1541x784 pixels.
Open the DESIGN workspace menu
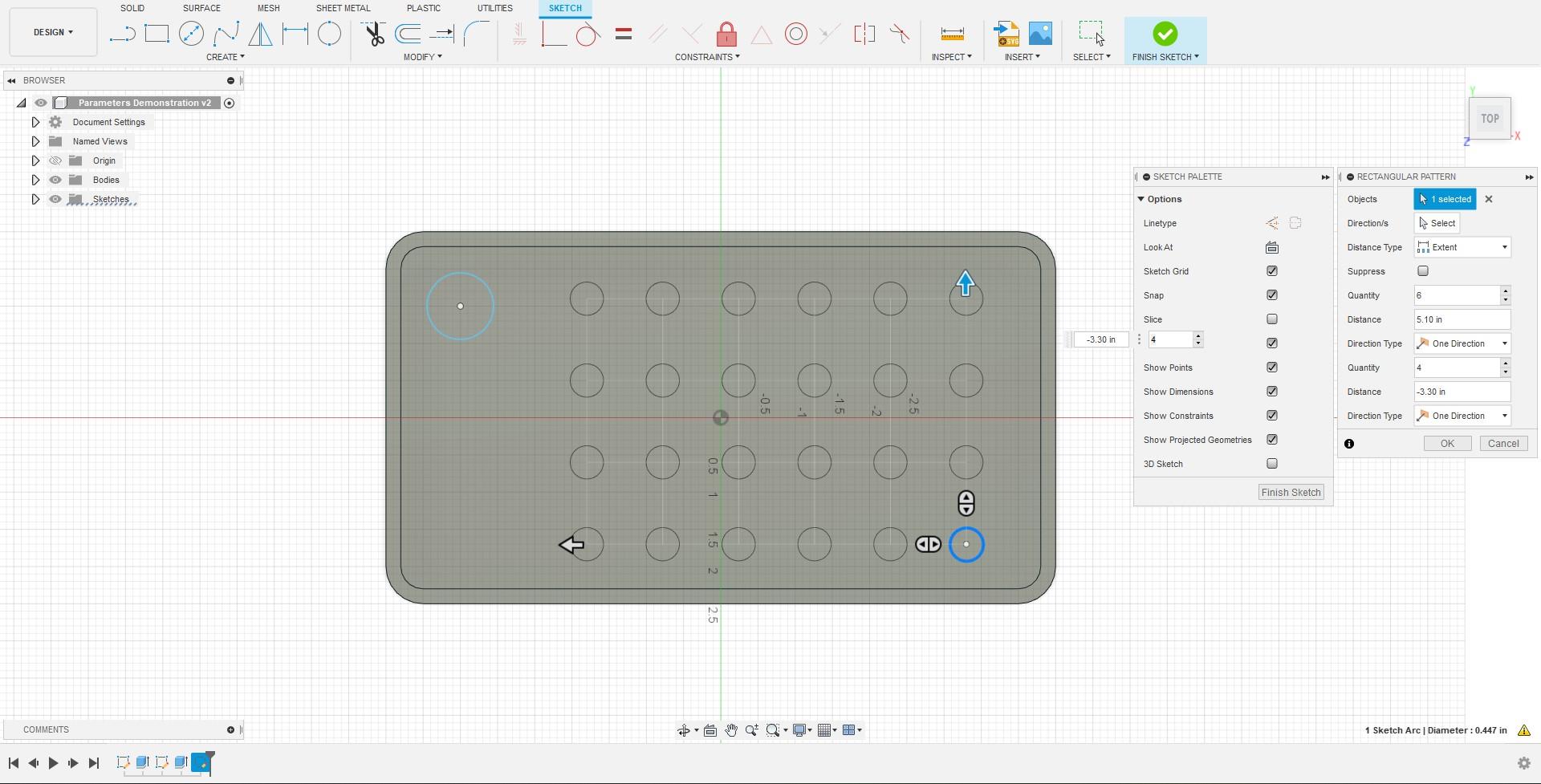point(52,32)
